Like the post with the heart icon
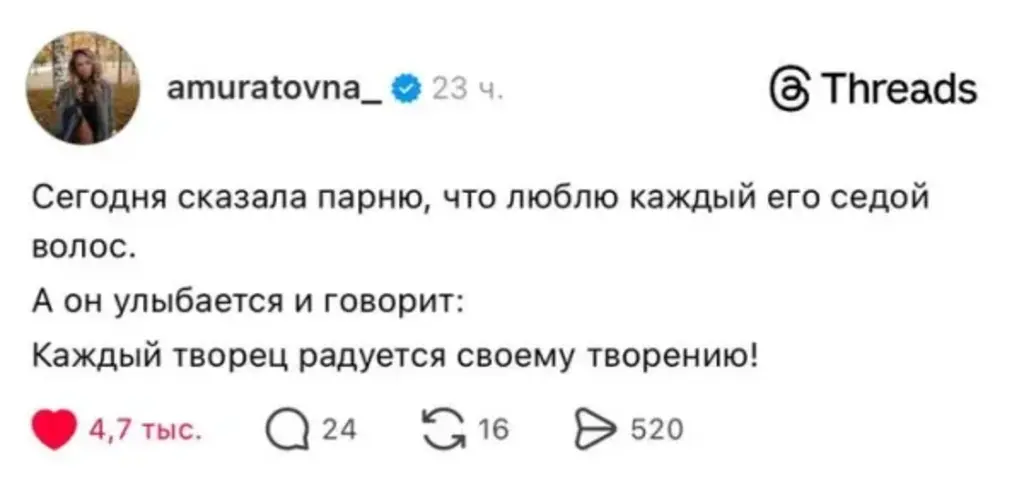 [x=55, y=430]
